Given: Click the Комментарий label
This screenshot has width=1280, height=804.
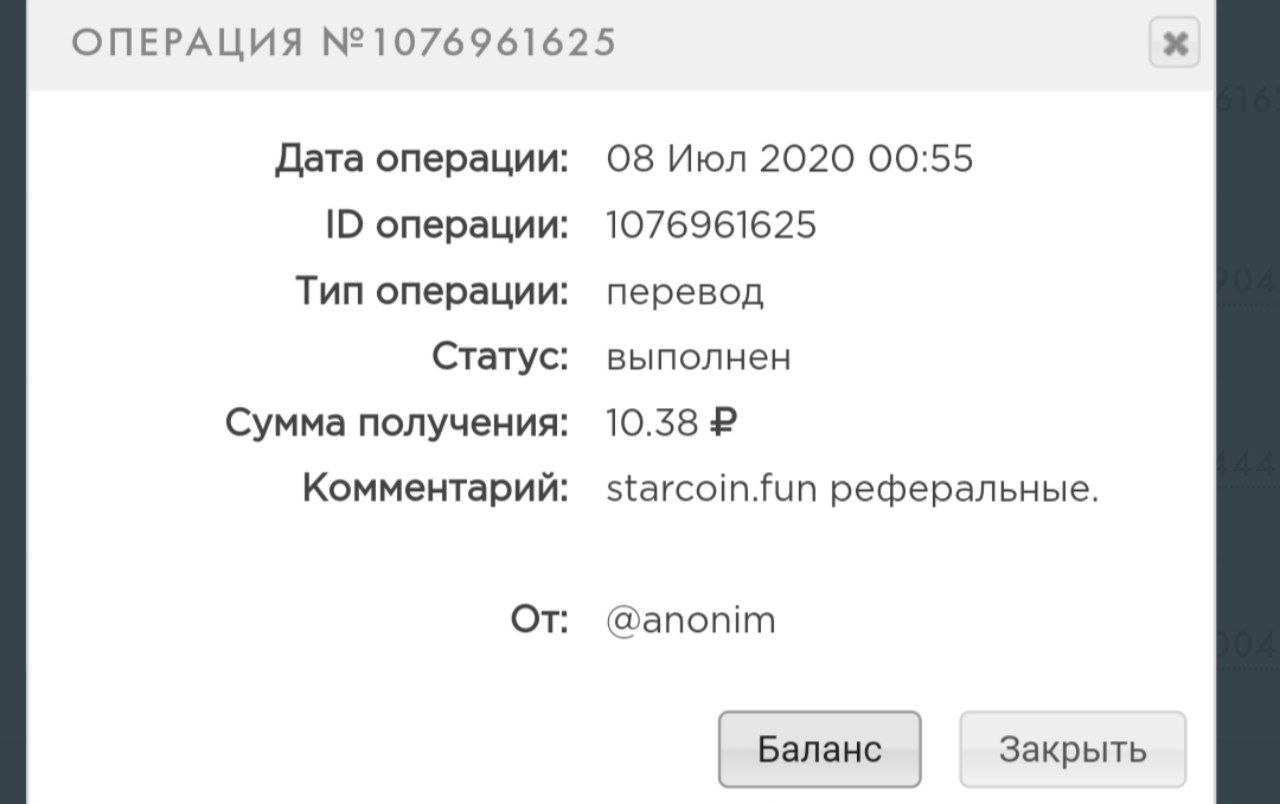Looking at the screenshot, I should (435, 490).
